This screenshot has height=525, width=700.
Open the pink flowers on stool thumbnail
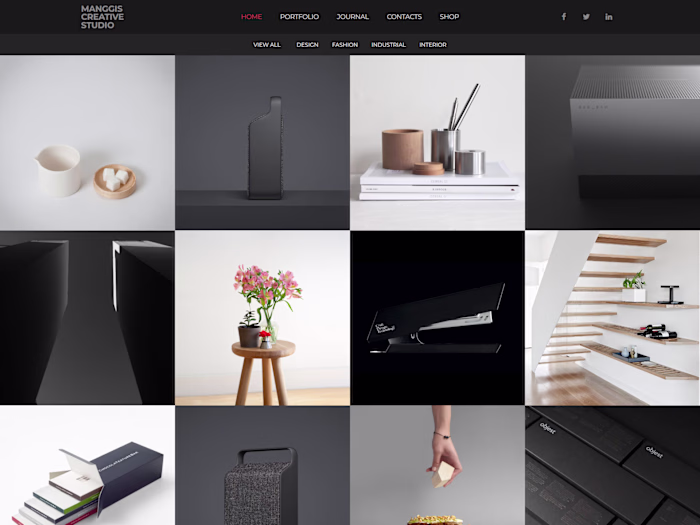pos(262,318)
